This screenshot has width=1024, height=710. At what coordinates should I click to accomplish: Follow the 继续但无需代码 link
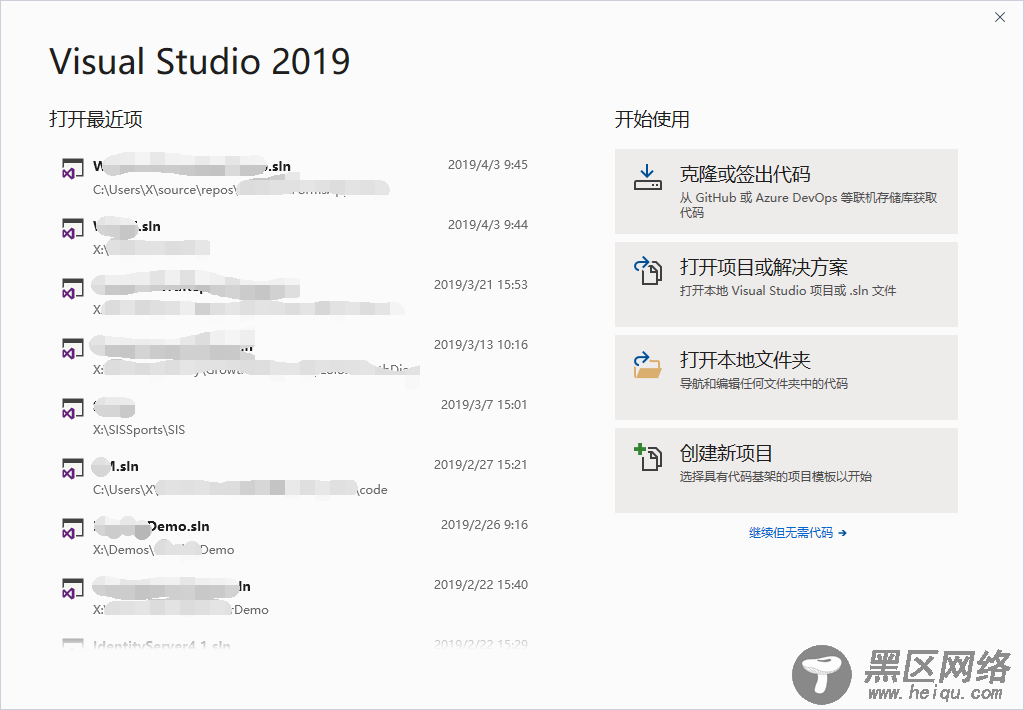[797, 533]
